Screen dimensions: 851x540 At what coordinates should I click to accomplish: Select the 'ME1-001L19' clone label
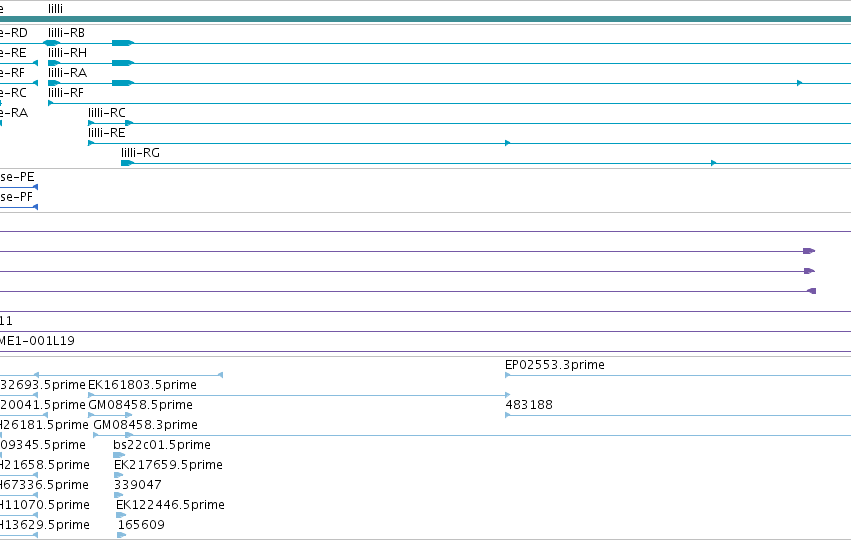[37, 341]
